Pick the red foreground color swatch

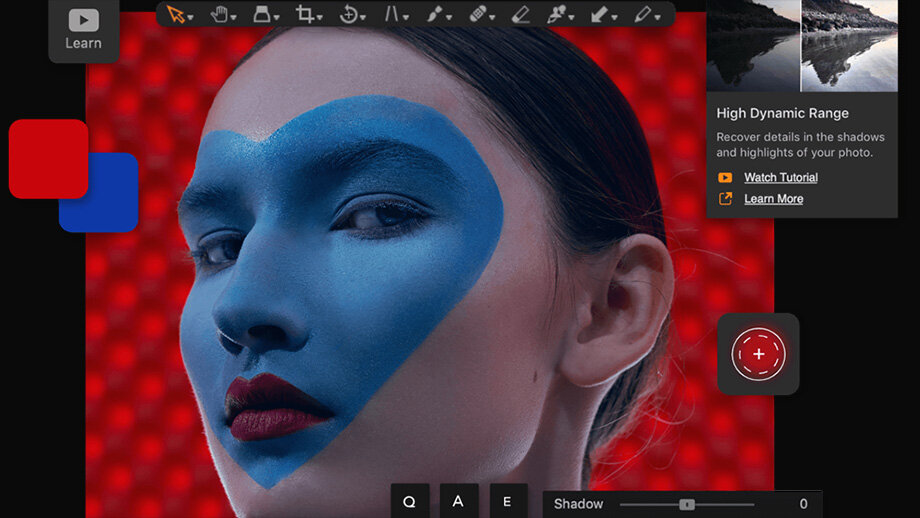[49, 158]
